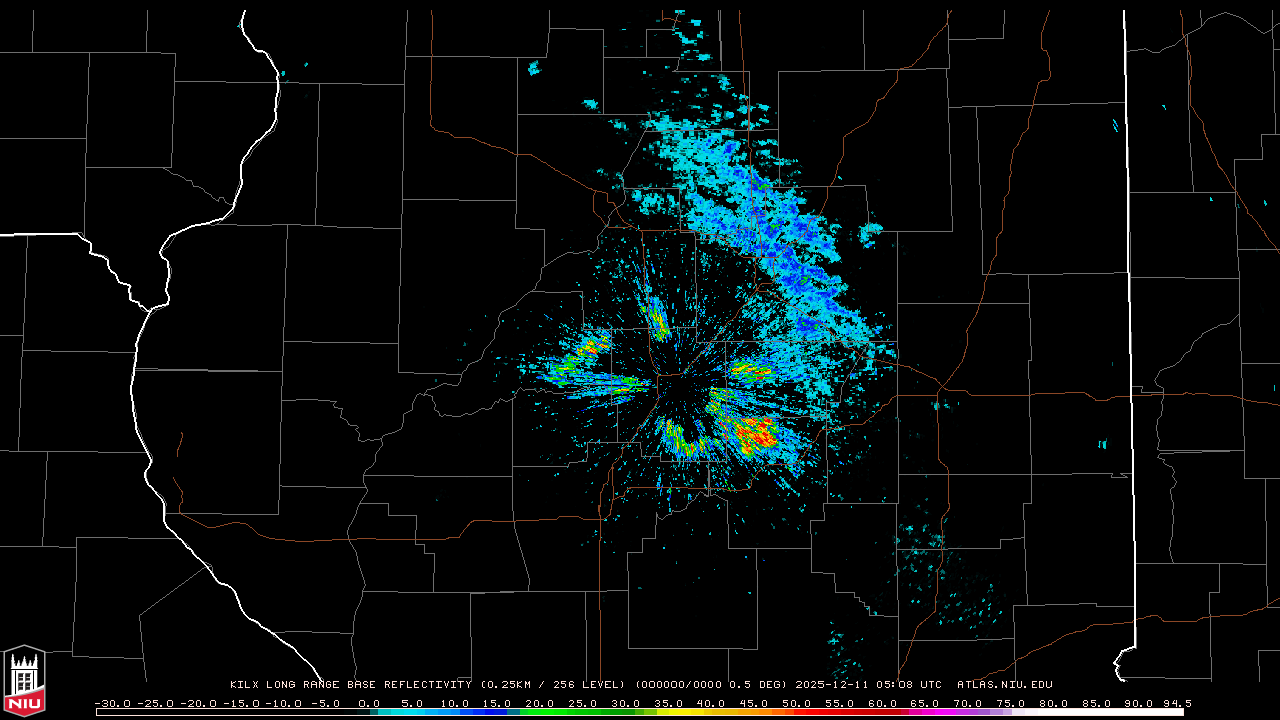
Task: Click the 50.0 dBZ label on color scale
Action: coord(797,703)
